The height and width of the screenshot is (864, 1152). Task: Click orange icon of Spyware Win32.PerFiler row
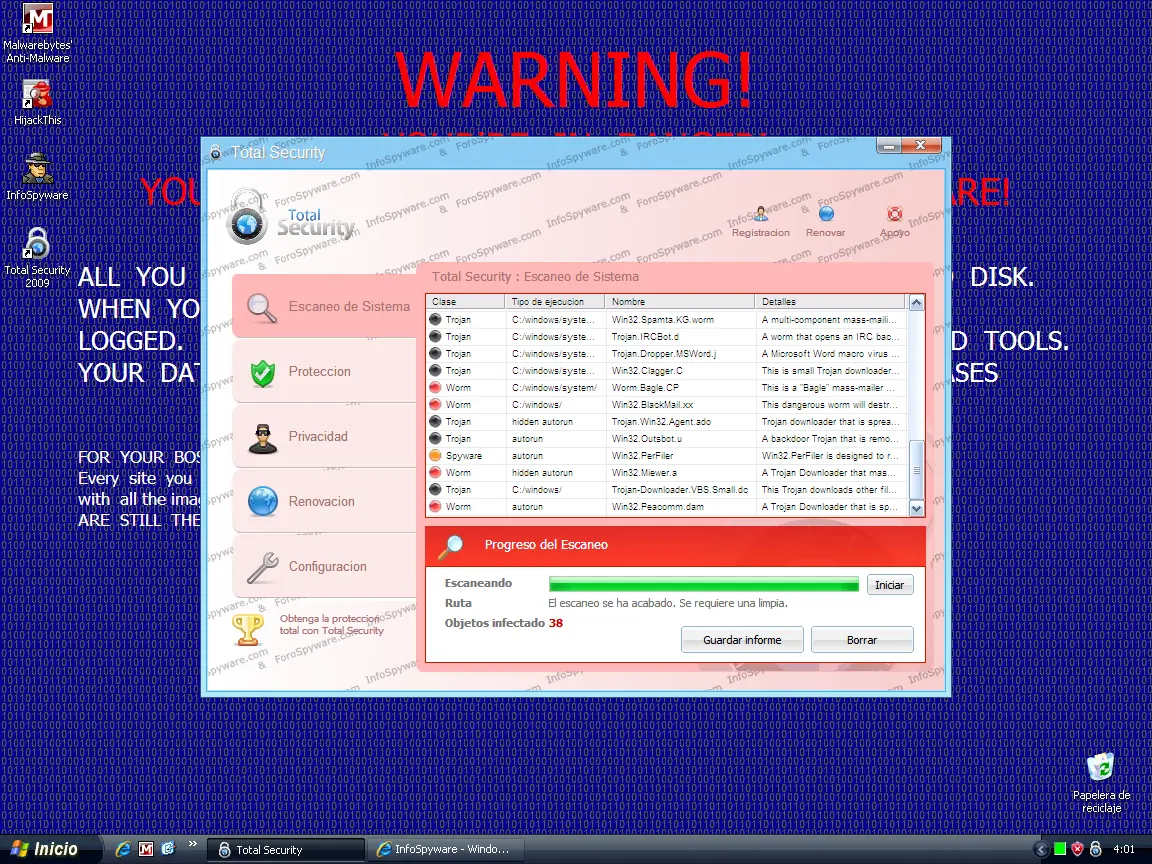[x=435, y=456]
